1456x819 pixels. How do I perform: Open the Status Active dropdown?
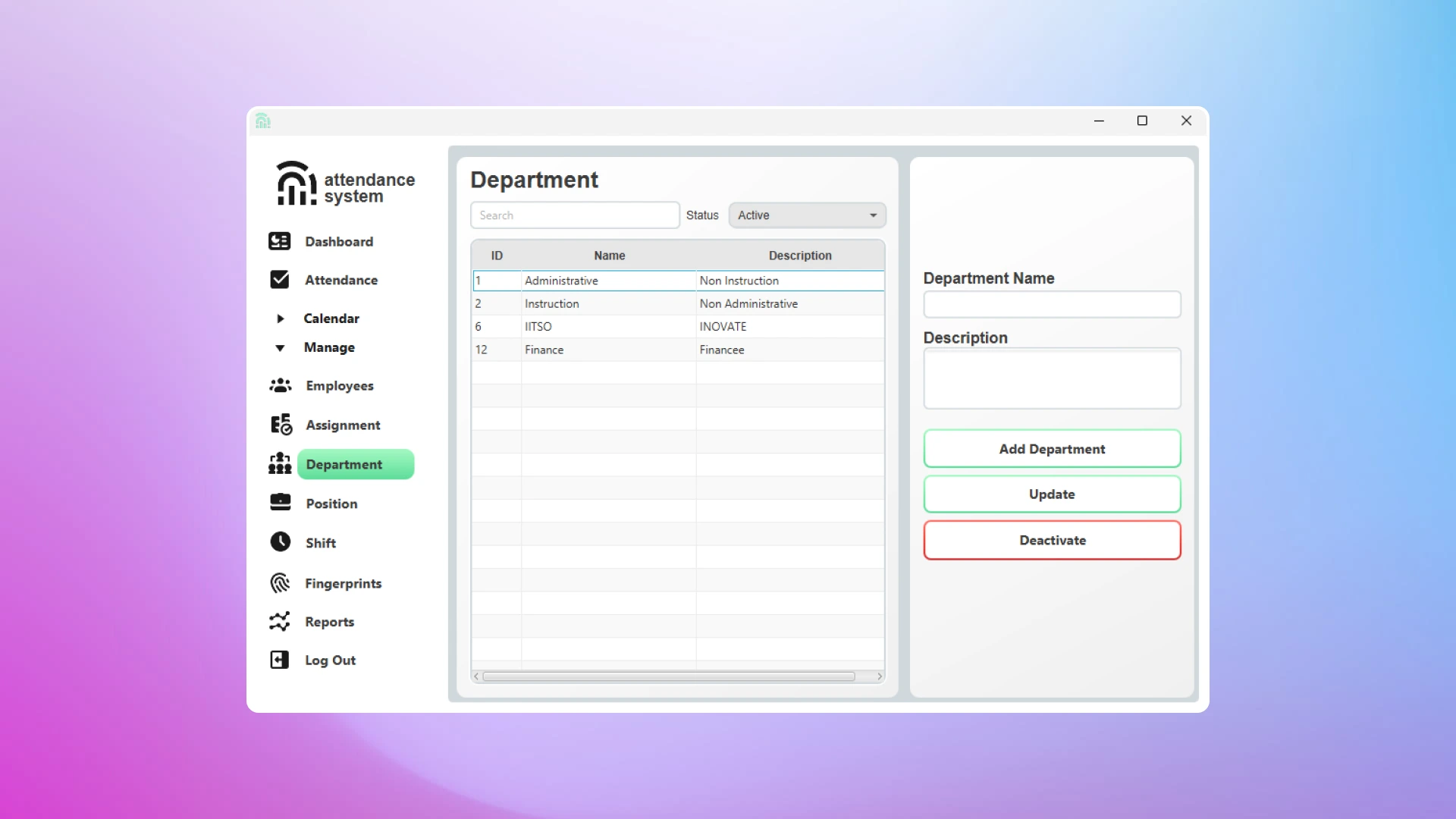point(807,215)
